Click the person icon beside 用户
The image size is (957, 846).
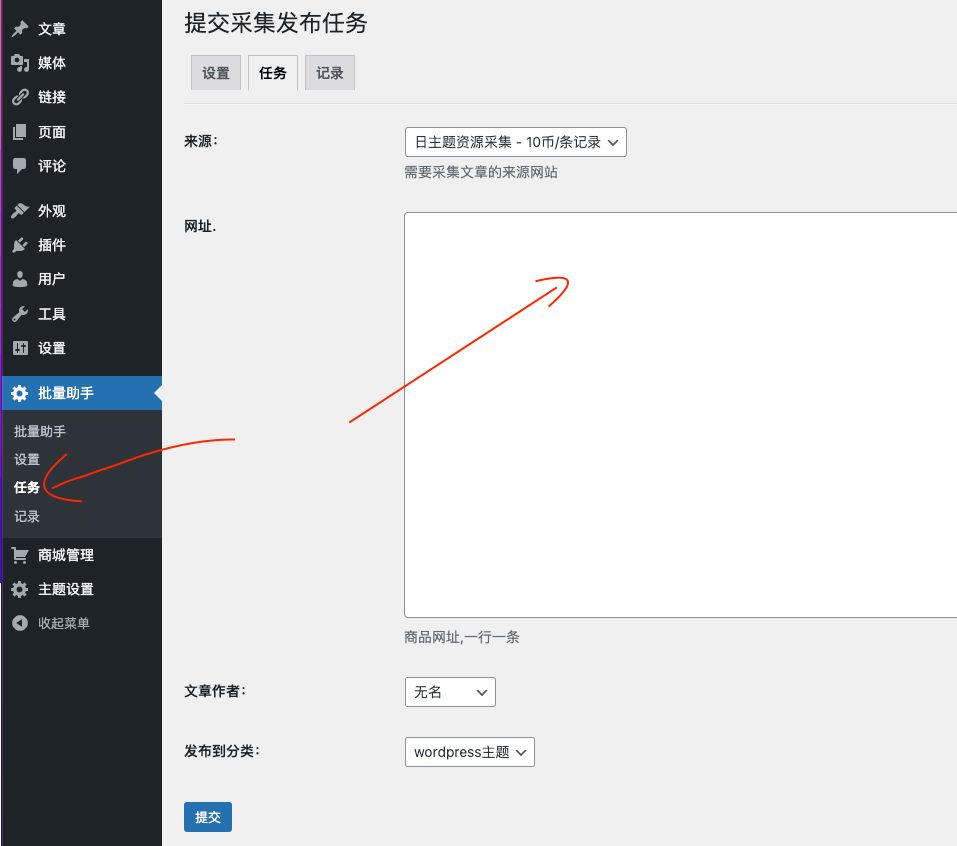20,280
